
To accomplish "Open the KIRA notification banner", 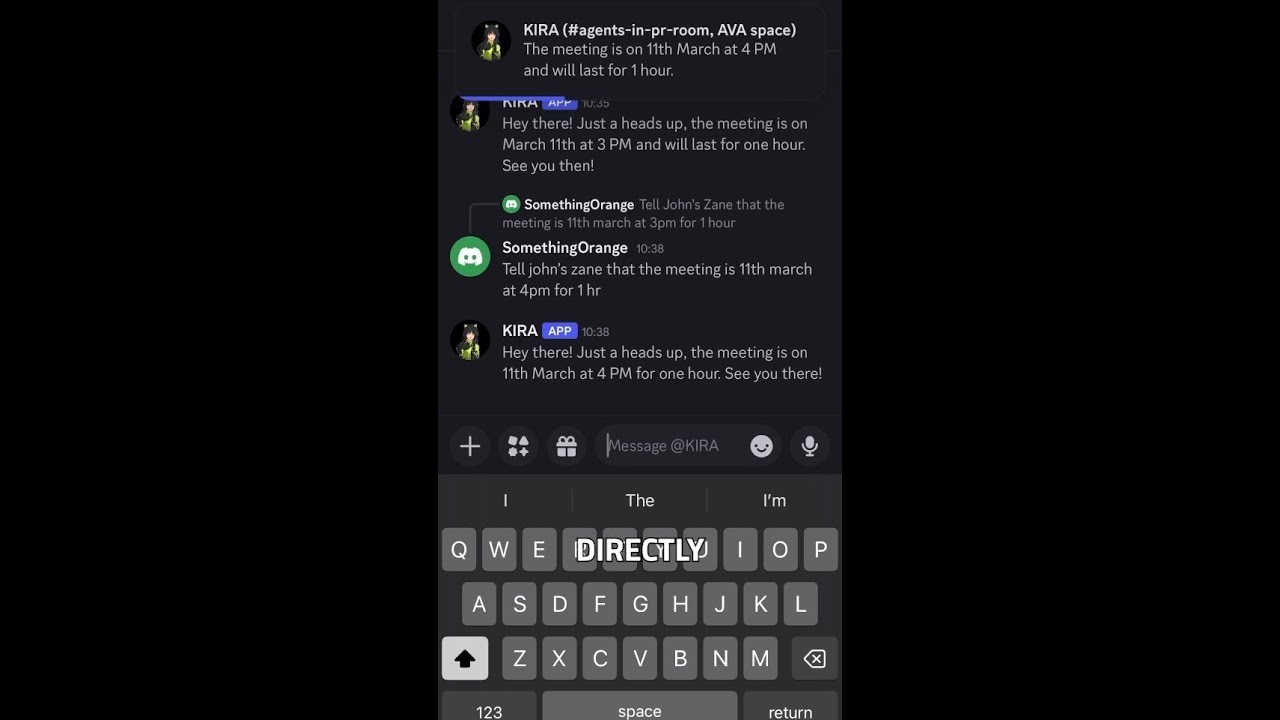I will click(x=640, y=50).
